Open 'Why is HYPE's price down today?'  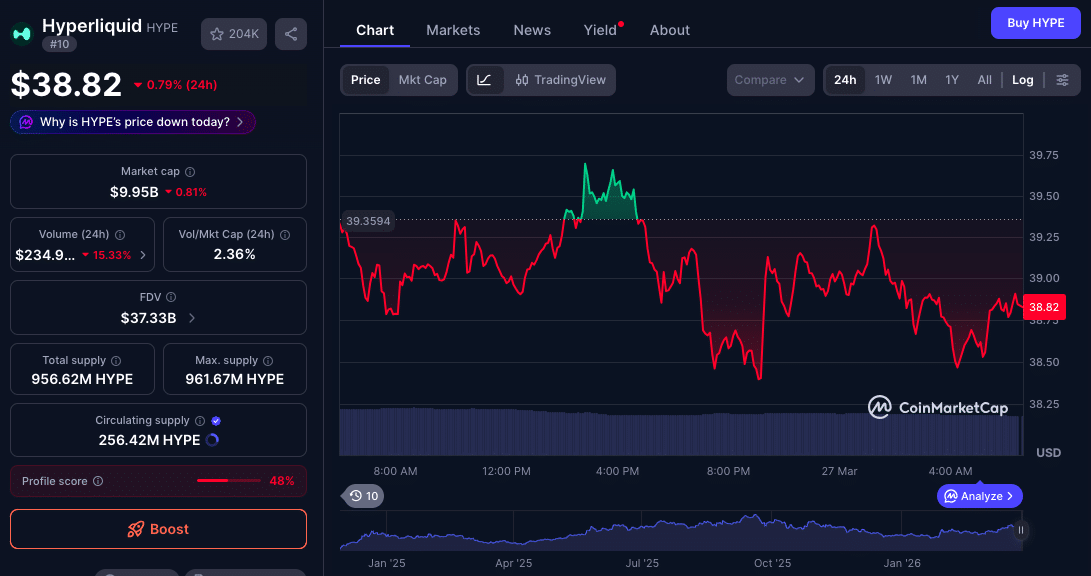click(x=131, y=121)
